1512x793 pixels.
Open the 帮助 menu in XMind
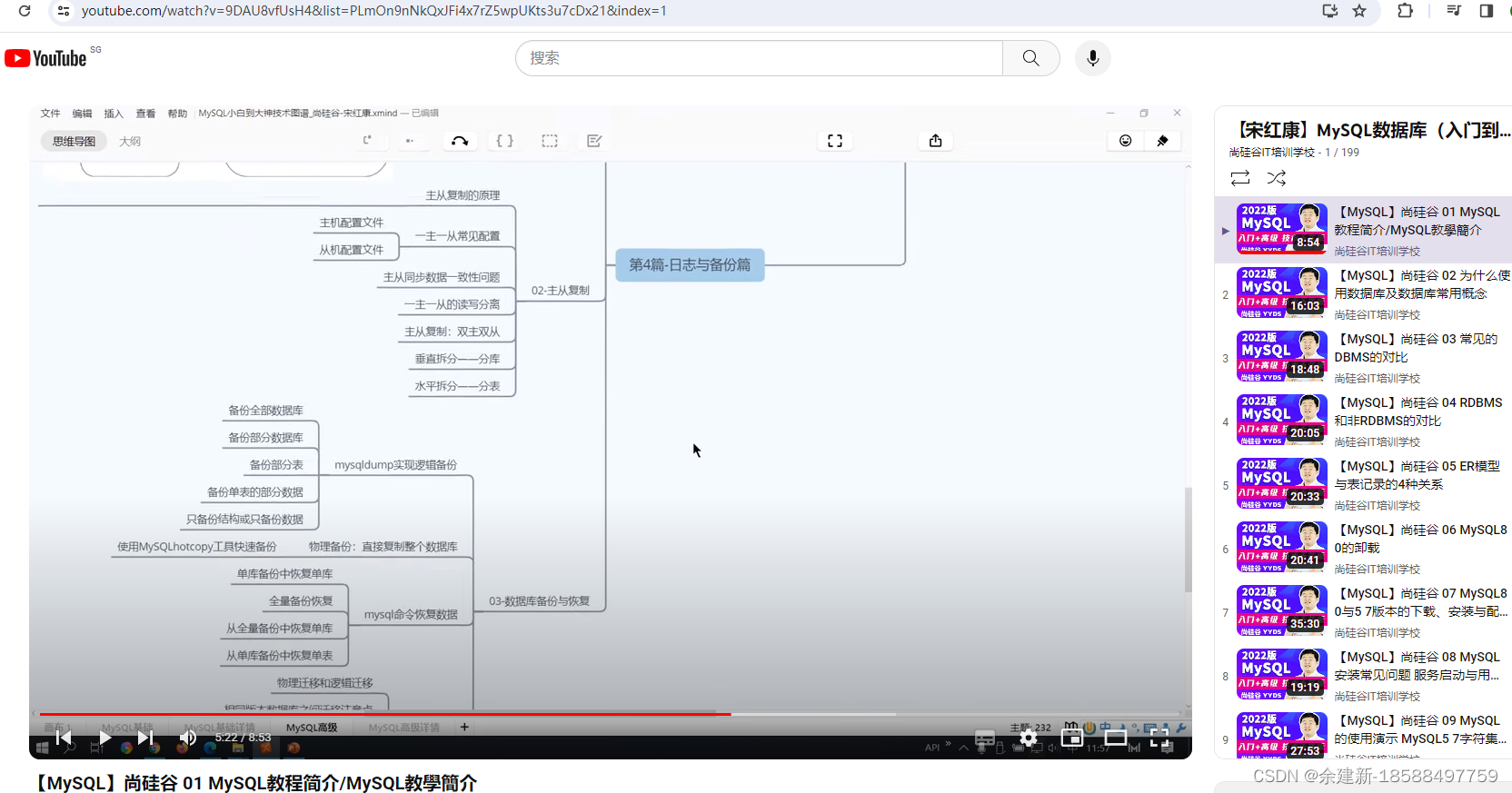click(x=177, y=114)
